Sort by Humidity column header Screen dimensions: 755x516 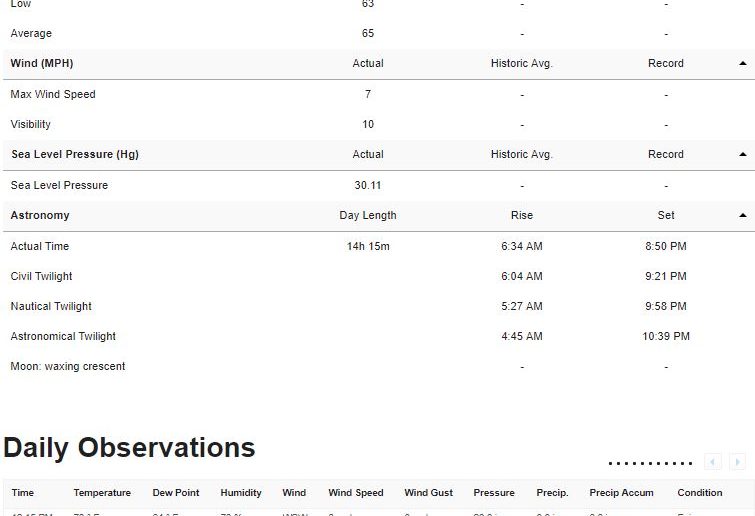pos(241,493)
